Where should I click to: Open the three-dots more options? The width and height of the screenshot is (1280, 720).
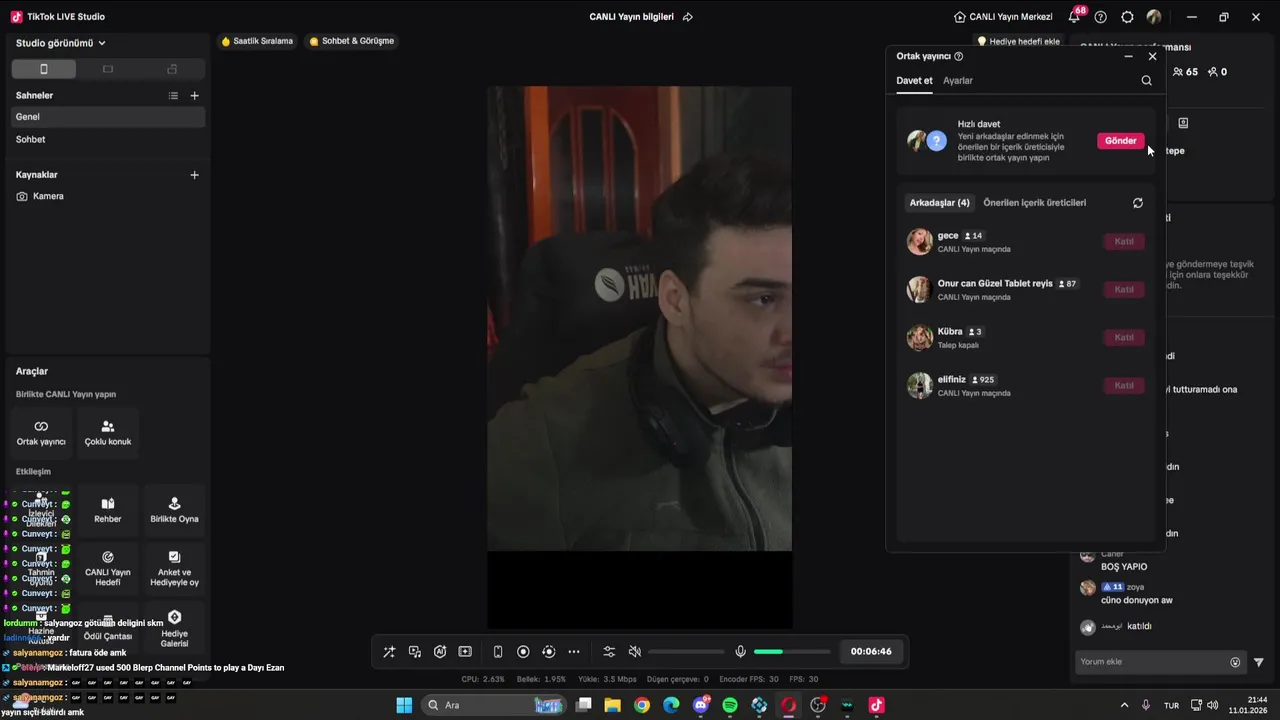coord(574,652)
